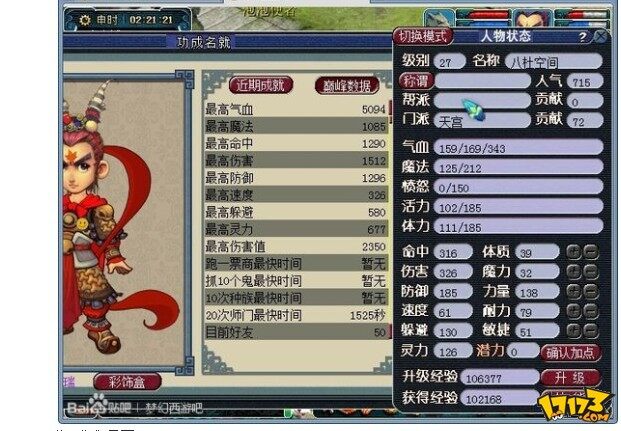The width and height of the screenshot is (621, 431).
Task: Click the help question mark icon
Action: [x=582, y=37]
